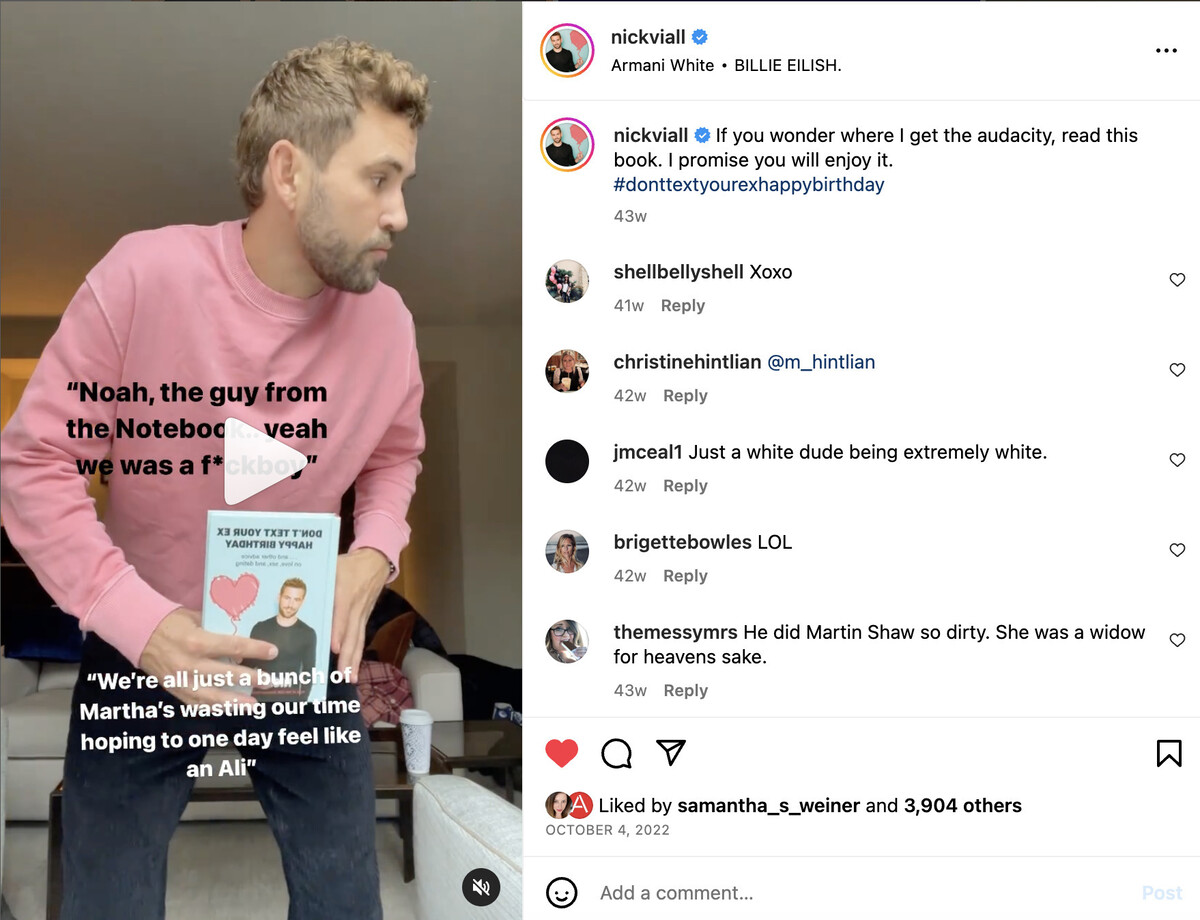This screenshot has width=1200, height=920.
Task: Unmute video with the speaker icon
Action: coord(481,887)
